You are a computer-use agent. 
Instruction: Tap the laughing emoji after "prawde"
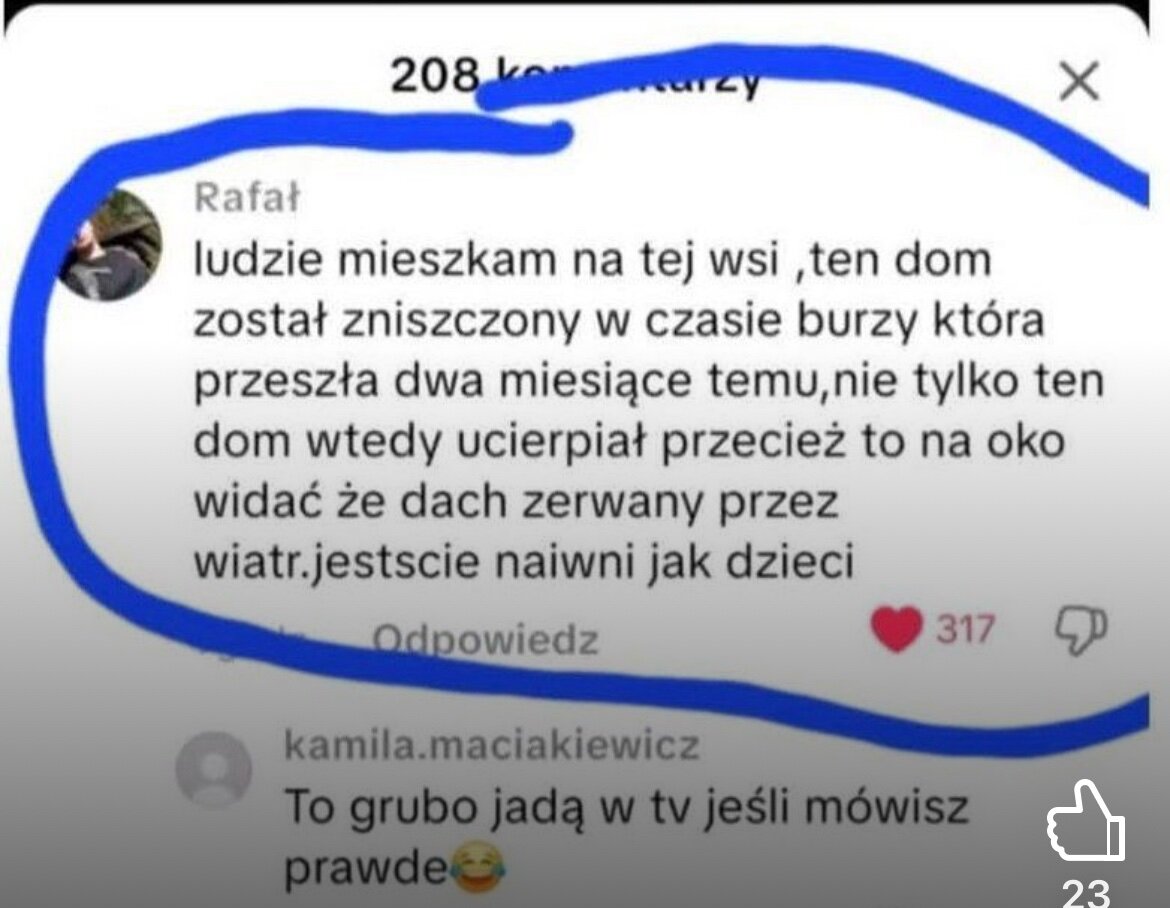(x=478, y=867)
